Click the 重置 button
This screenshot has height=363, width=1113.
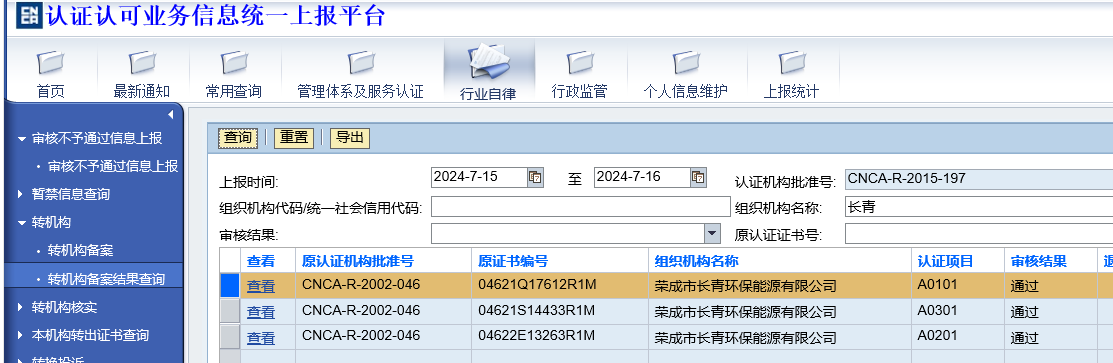tap(293, 138)
